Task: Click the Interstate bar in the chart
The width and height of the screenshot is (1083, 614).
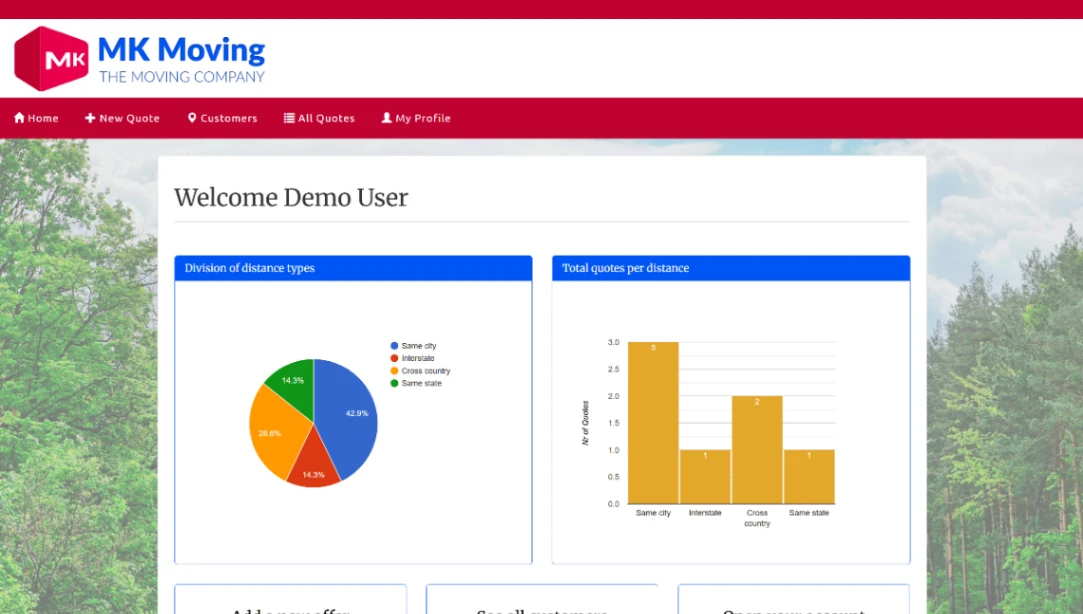Action: click(705, 477)
